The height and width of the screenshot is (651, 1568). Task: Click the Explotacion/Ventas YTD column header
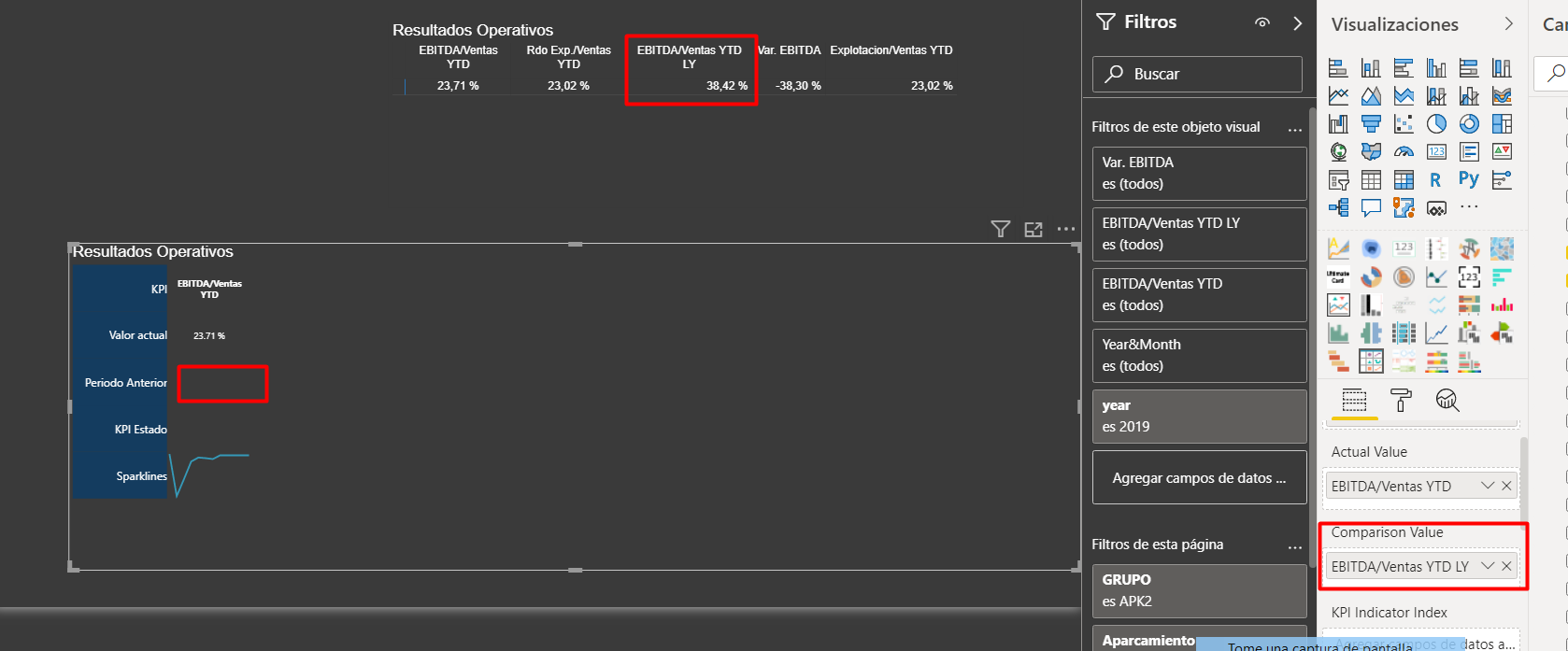891,50
